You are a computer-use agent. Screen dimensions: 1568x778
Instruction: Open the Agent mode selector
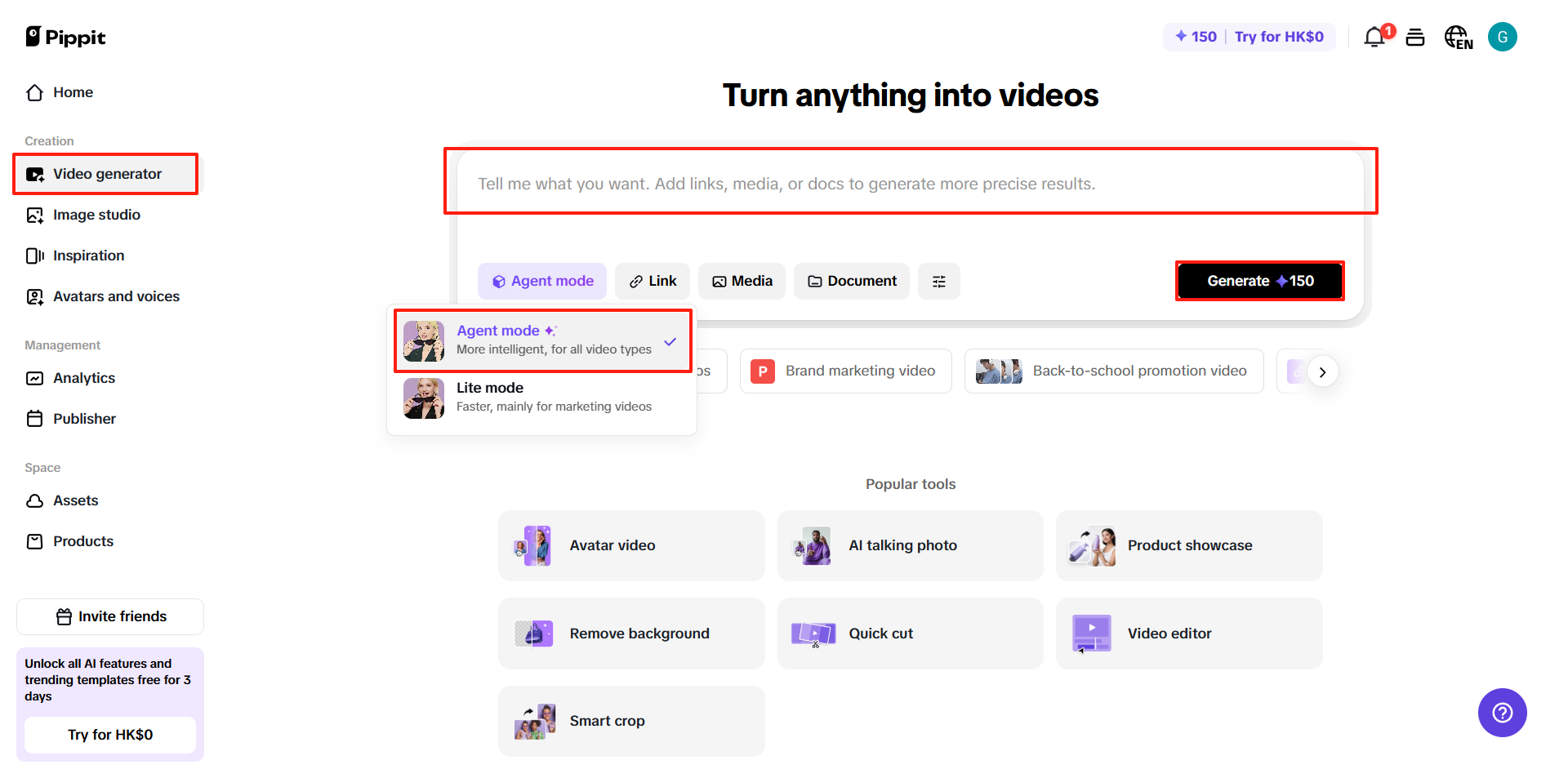541,281
